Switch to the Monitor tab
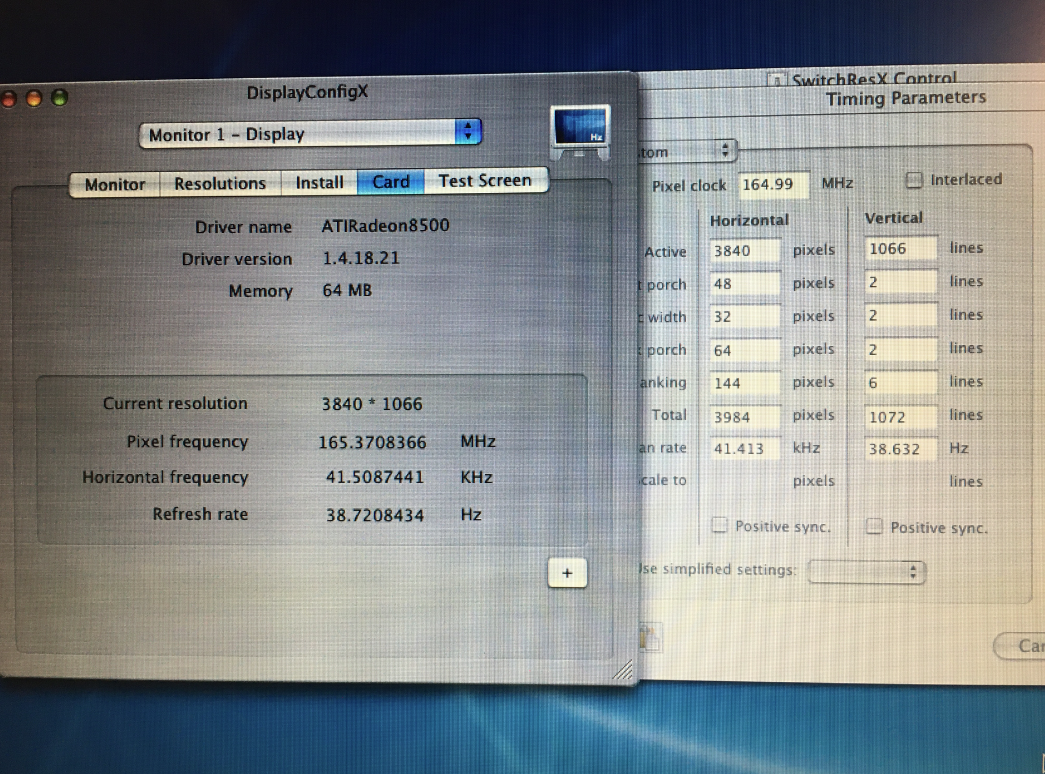1045x774 pixels. click(x=115, y=184)
